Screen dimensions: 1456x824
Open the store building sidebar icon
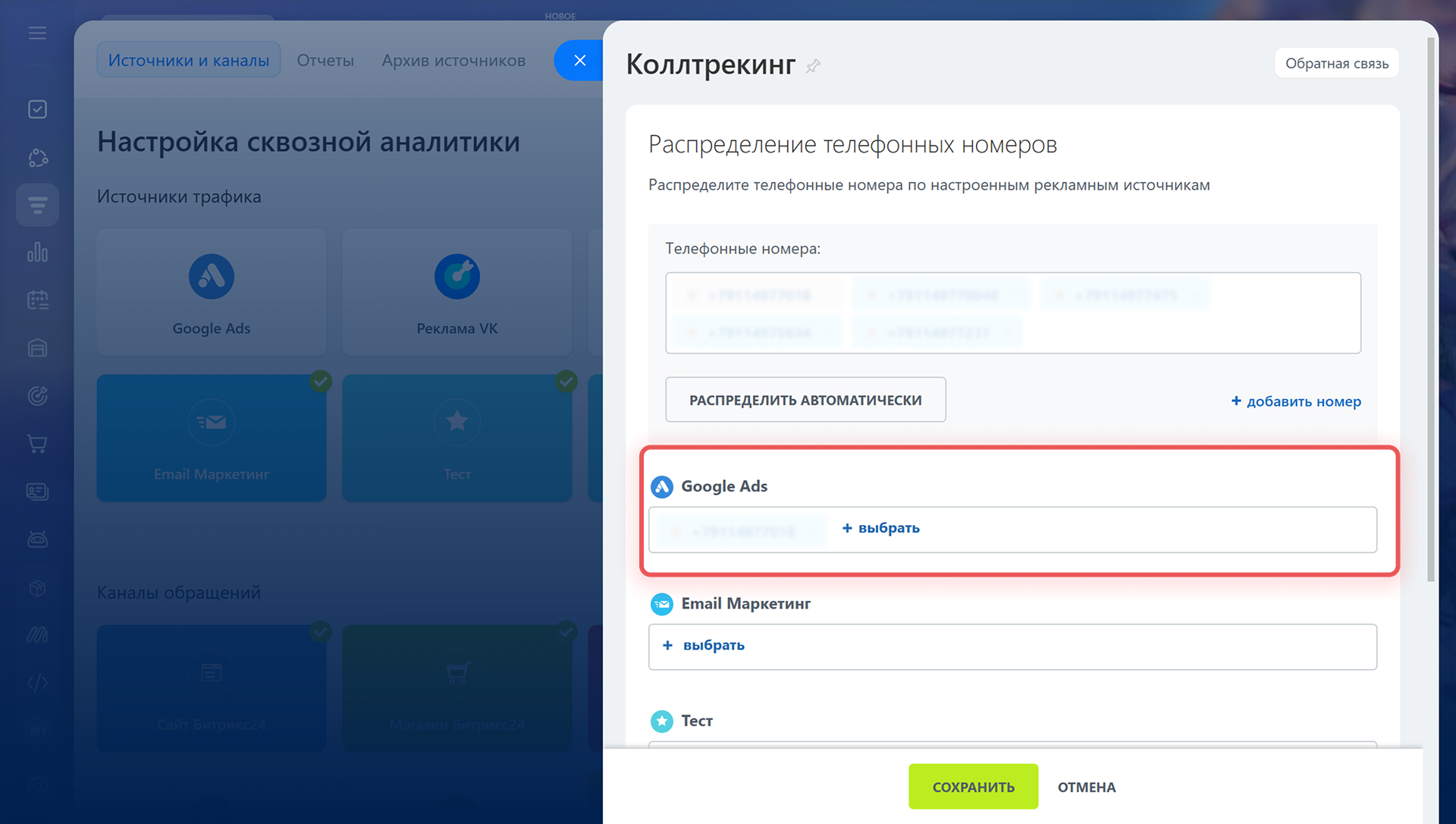37,348
